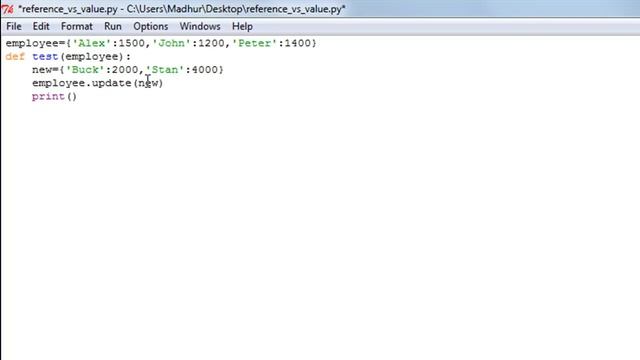Click the 'Stan' string in new dict
The height and width of the screenshot is (360, 640).
pyautogui.click(x=165, y=69)
